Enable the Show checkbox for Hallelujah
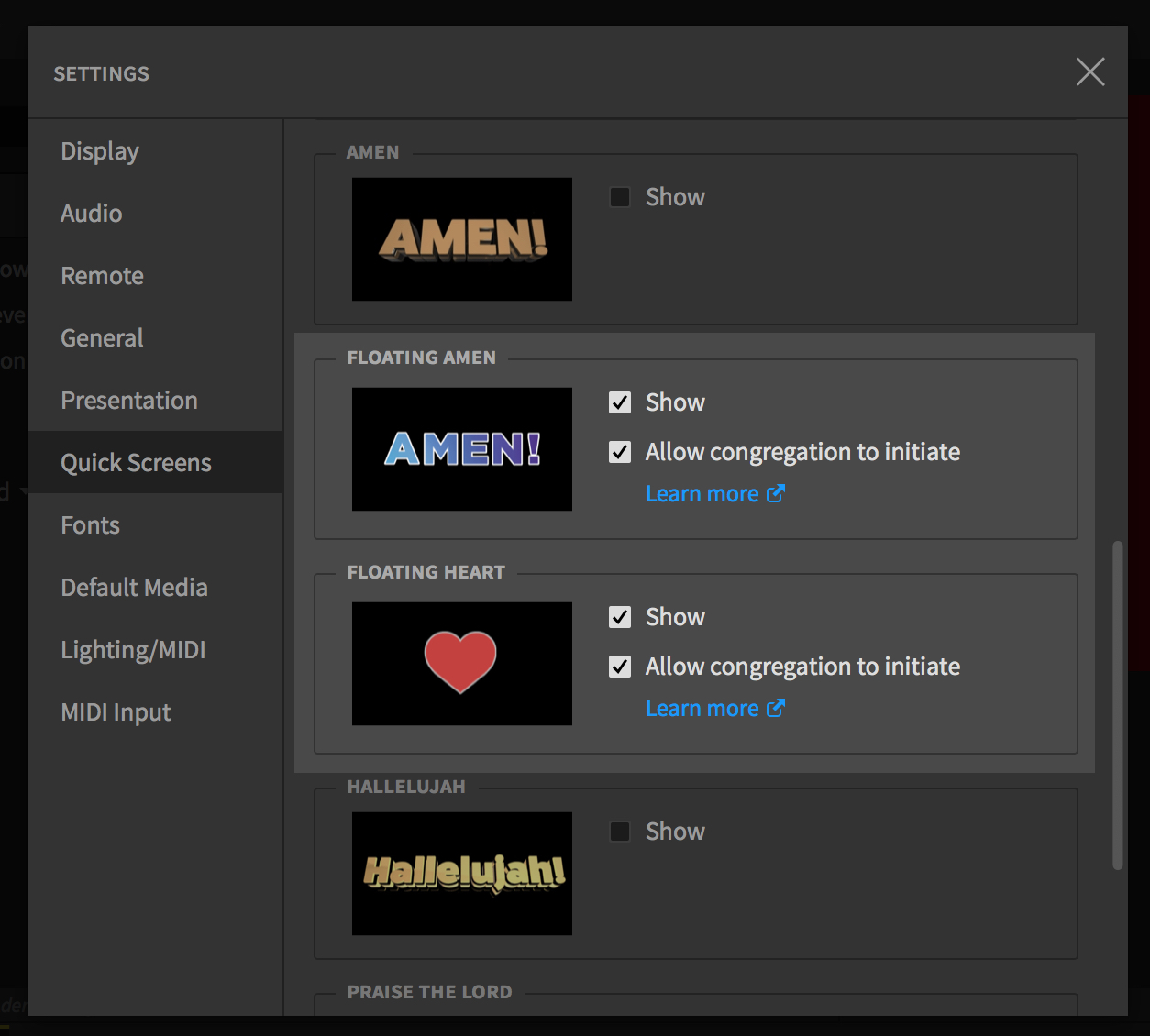Viewport: 1150px width, 1036px height. (620, 832)
